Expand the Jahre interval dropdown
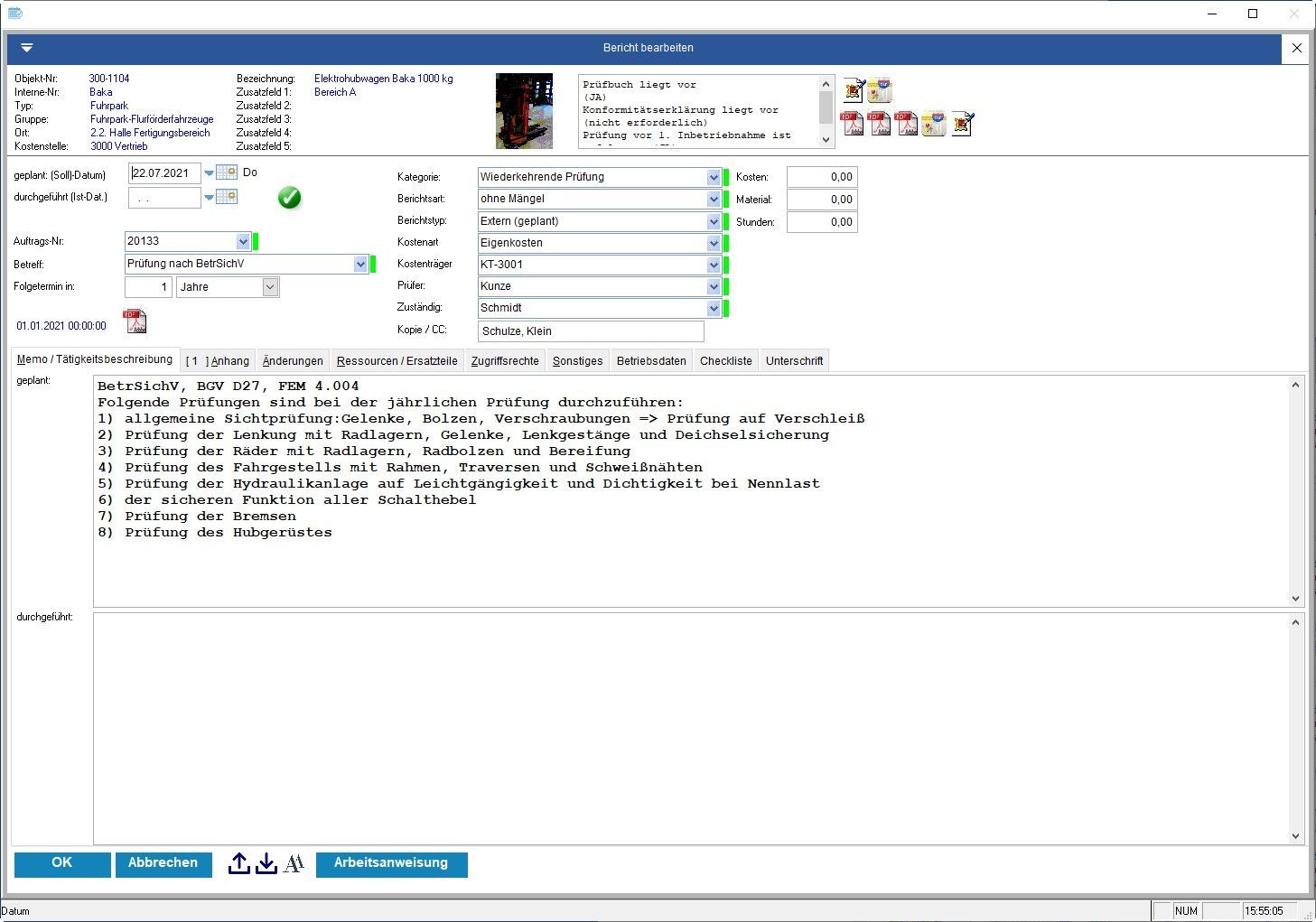1316x922 pixels. (x=270, y=287)
